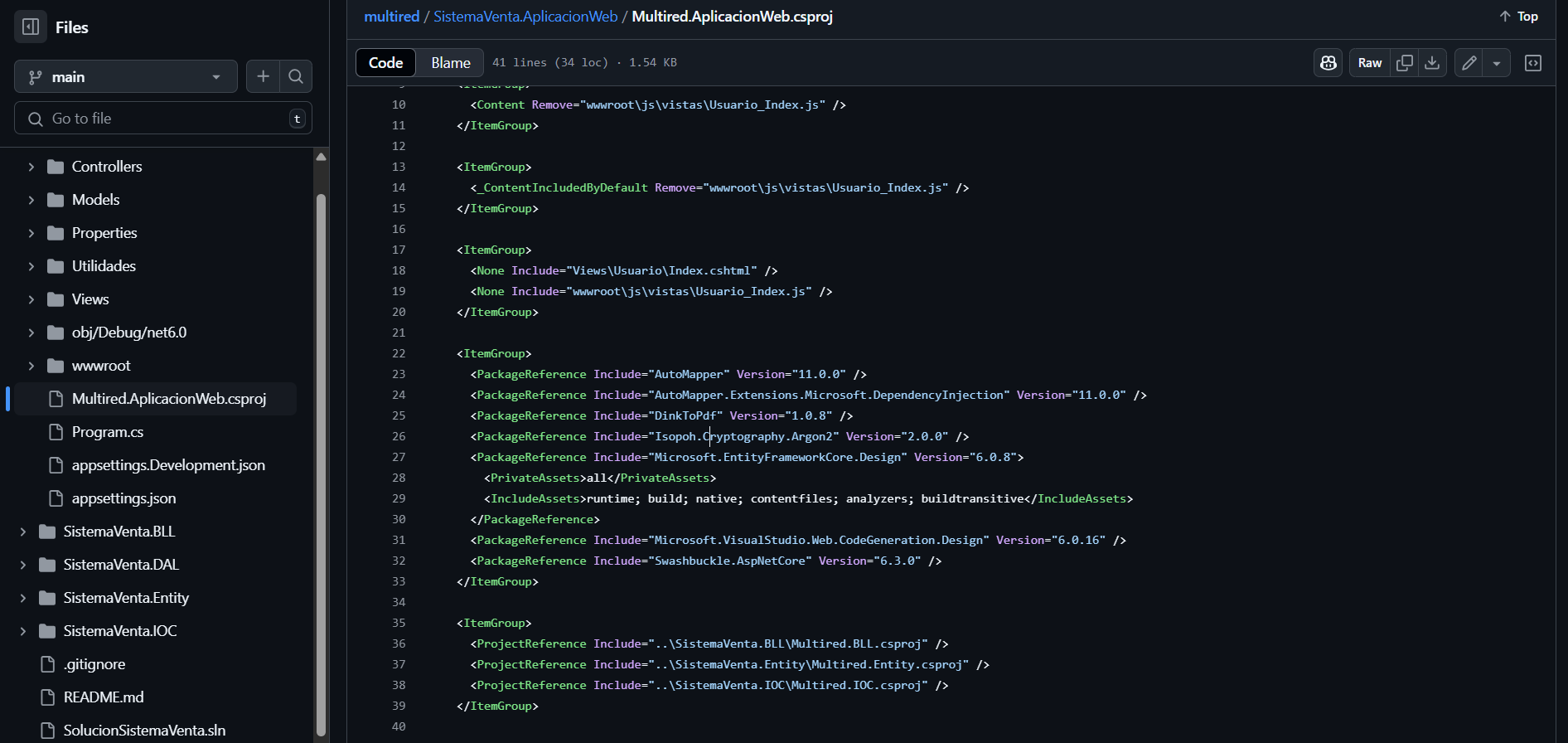Expand the Views folder
The height and width of the screenshot is (743, 1568).
(x=31, y=299)
